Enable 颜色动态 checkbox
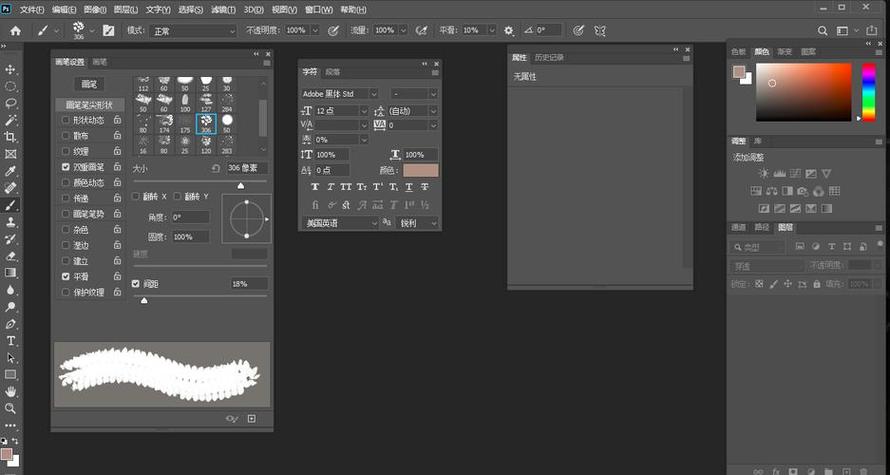This screenshot has height=475, width=890. point(66,183)
